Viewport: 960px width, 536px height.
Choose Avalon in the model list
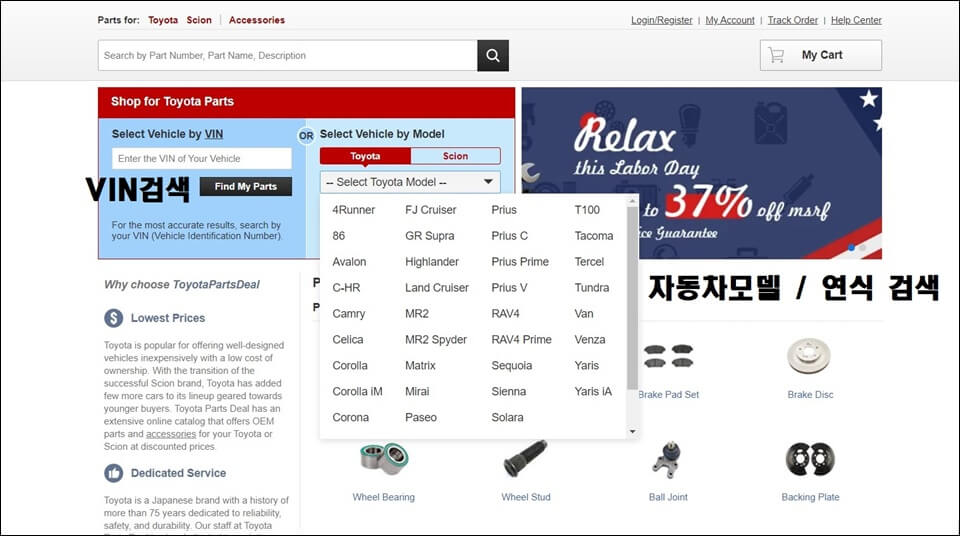[349, 262]
